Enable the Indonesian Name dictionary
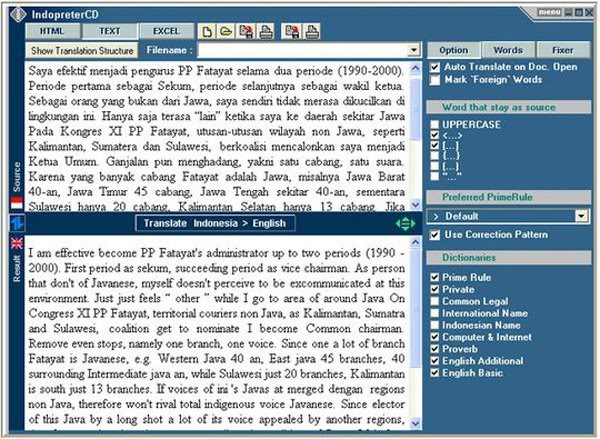The height and width of the screenshot is (439, 600). pyautogui.click(x=434, y=325)
